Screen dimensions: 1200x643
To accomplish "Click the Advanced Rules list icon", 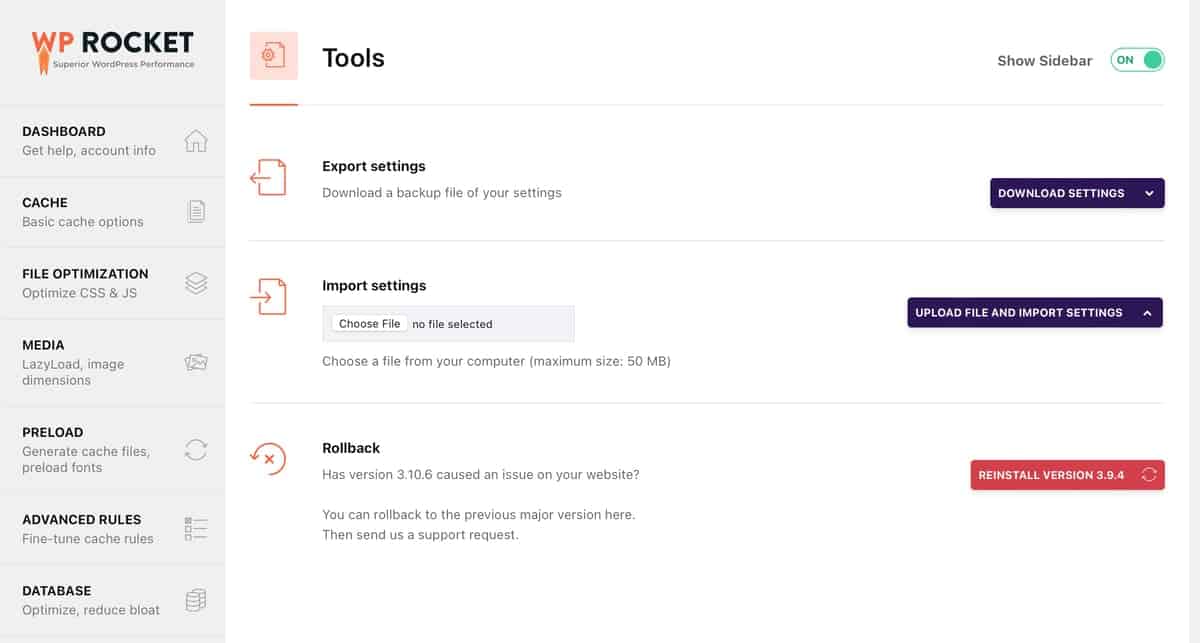I will point(196,529).
